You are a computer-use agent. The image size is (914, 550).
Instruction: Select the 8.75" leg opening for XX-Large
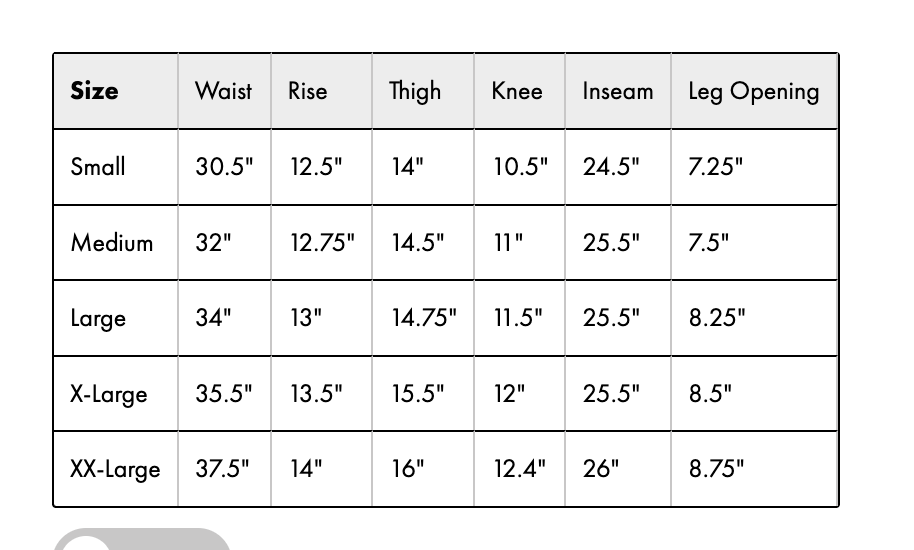(716, 468)
